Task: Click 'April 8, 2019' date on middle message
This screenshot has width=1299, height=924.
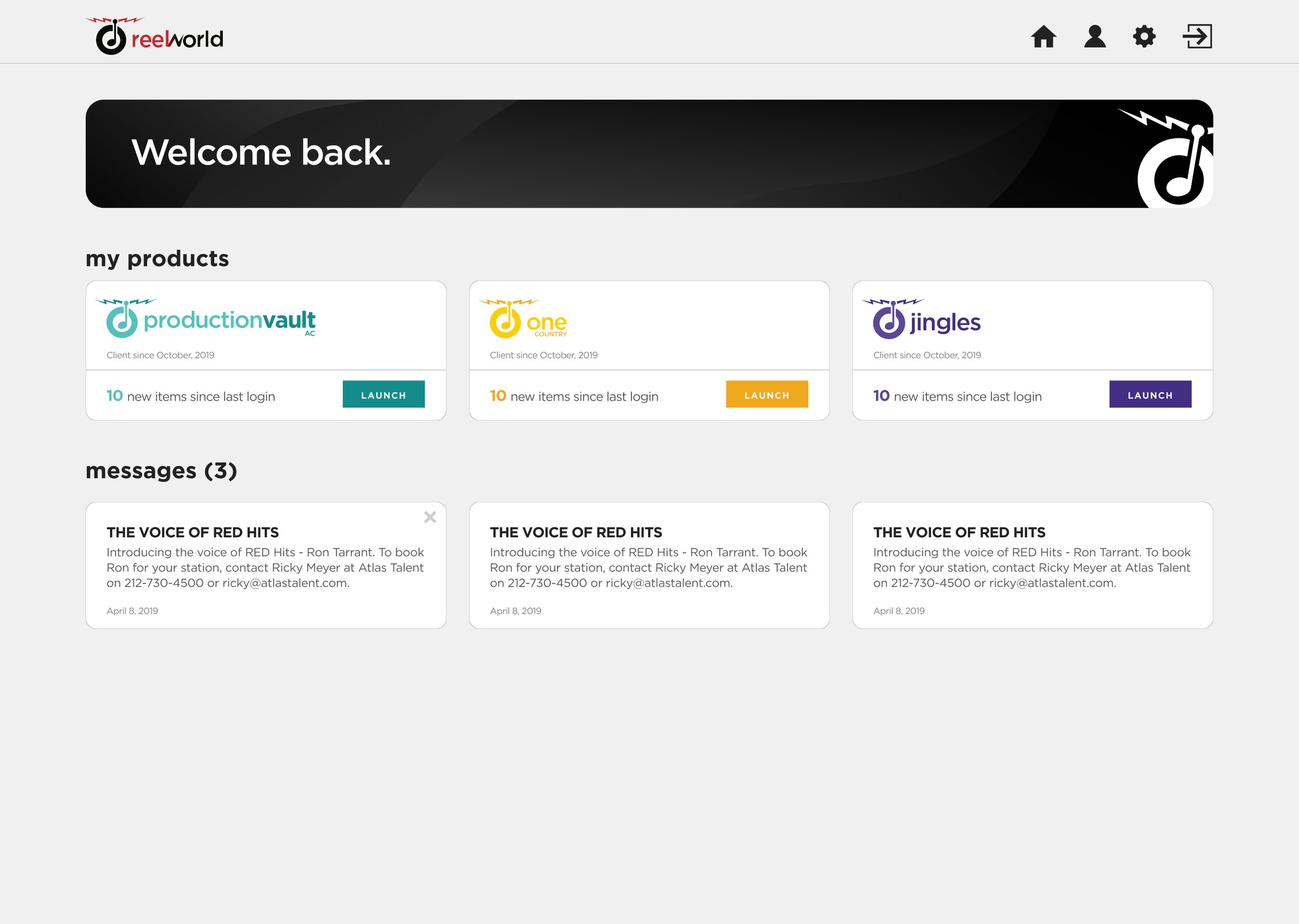Action: (x=516, y=611)
